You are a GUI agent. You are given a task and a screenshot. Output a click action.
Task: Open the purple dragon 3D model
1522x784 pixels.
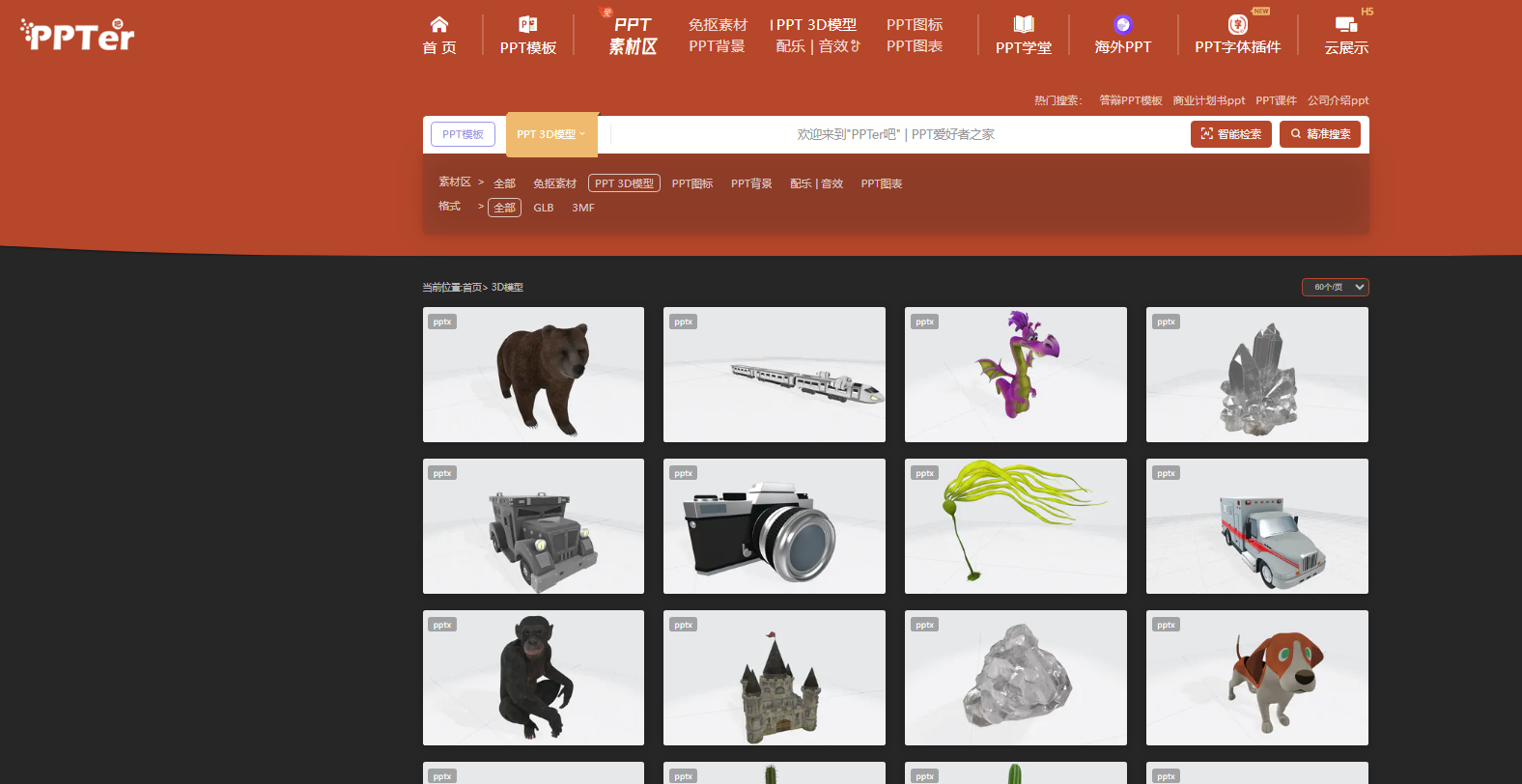coord(1016,375)
